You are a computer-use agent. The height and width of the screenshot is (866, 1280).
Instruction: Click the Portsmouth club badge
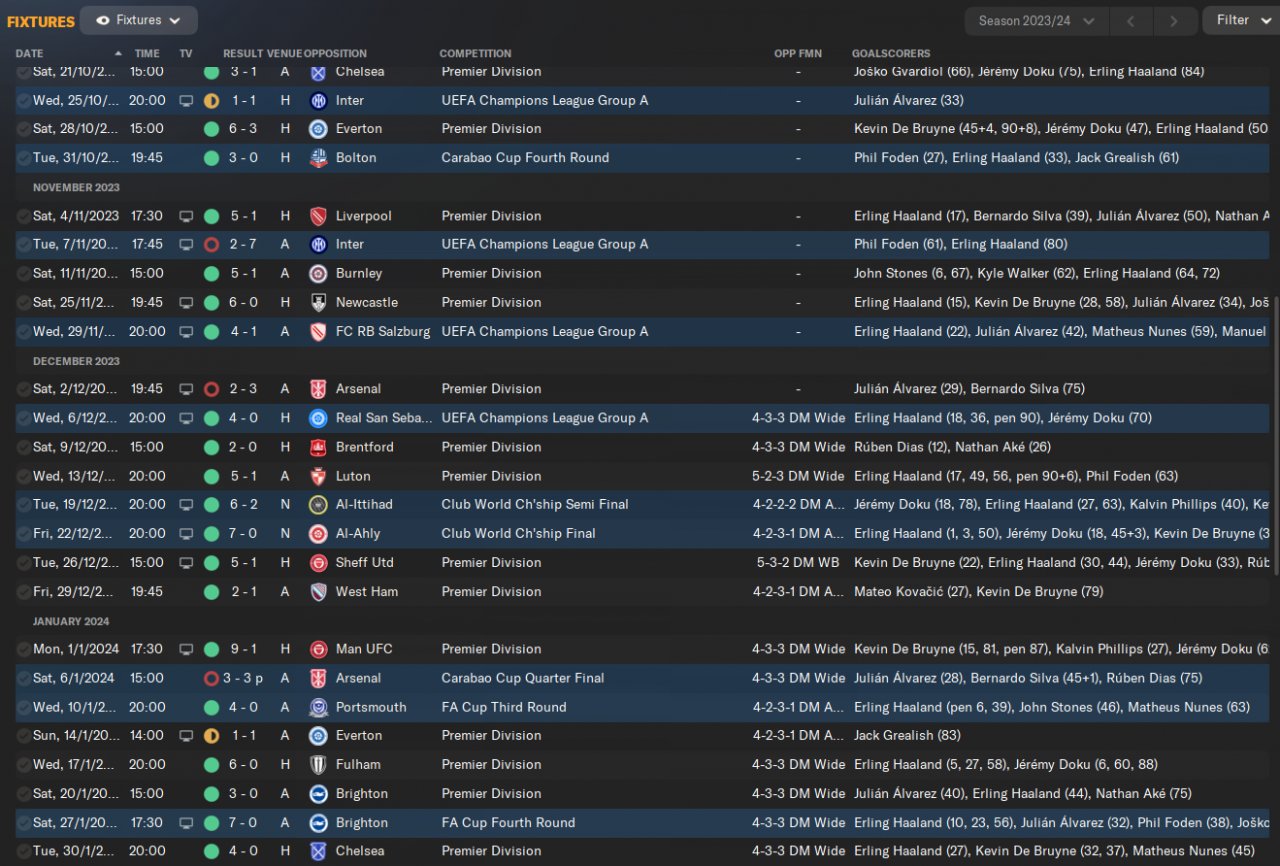[x=318, y=707]
